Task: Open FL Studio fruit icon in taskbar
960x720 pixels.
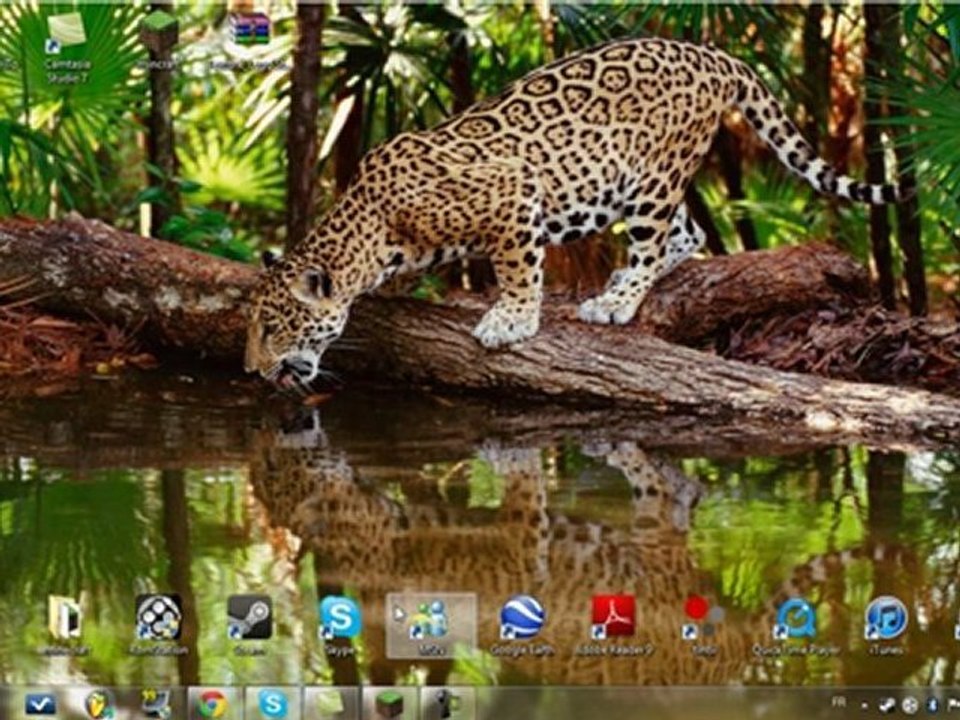Action: click(x=98, y=704)
